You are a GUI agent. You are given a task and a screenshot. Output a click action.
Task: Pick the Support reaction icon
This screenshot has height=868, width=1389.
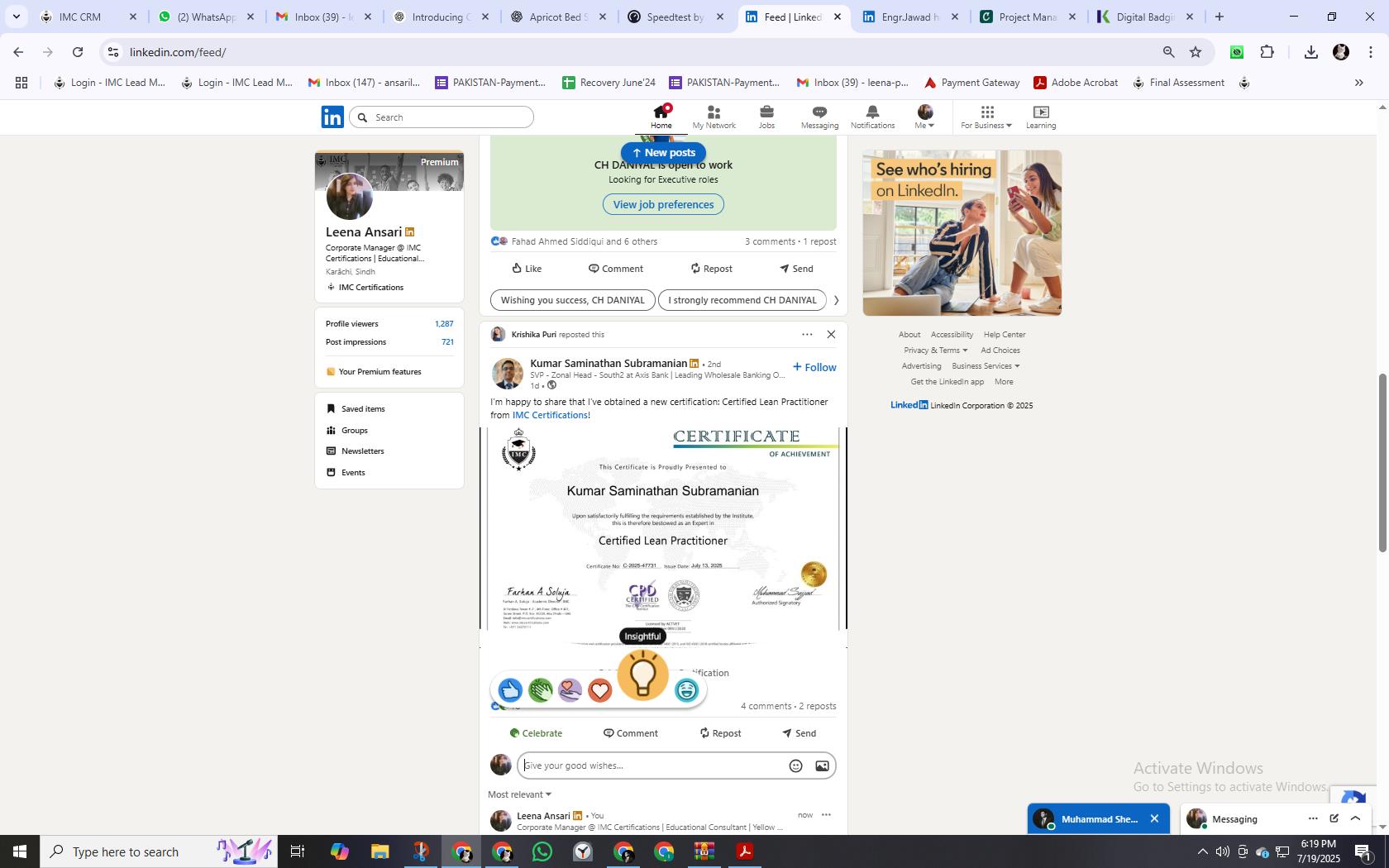coord(570,690)
